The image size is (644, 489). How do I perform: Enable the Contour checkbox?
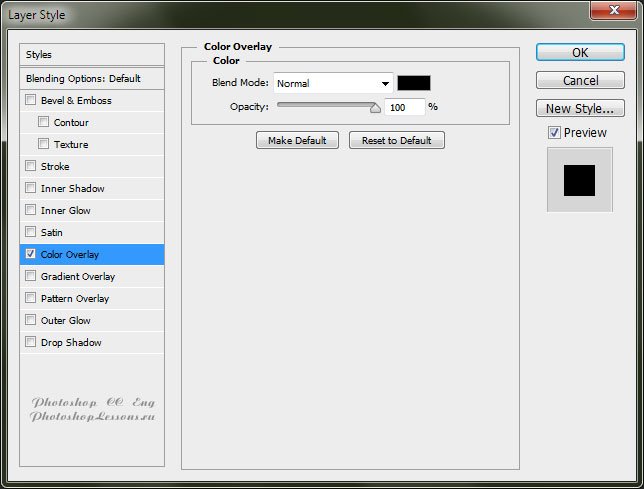coord(45,122)
